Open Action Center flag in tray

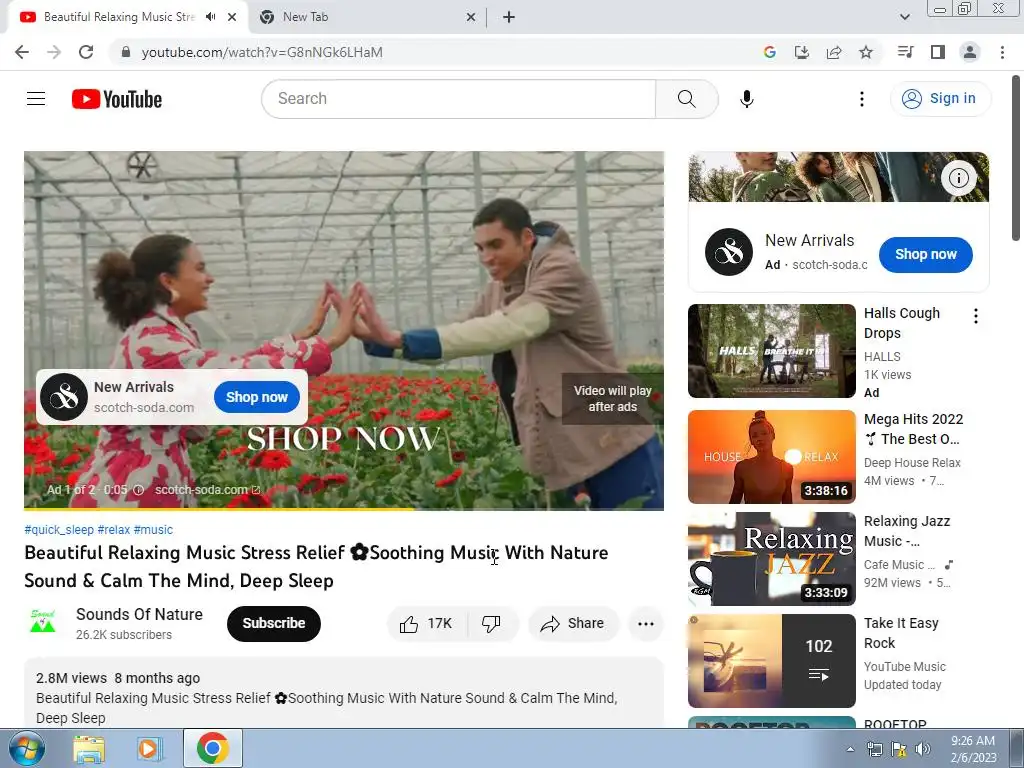coord(899,749)
